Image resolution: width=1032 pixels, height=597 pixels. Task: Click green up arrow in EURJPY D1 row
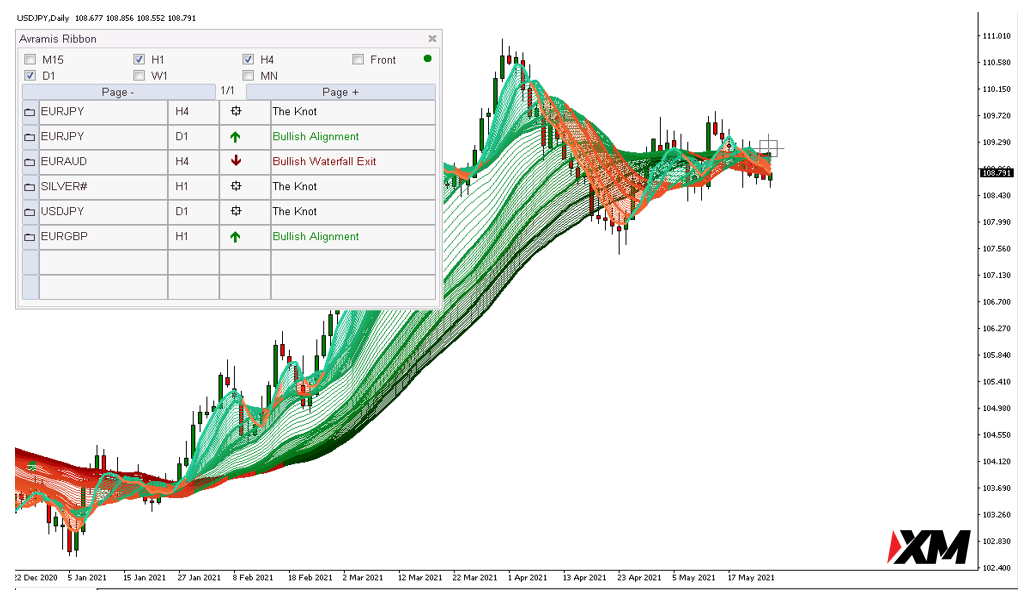coord(236,137)
